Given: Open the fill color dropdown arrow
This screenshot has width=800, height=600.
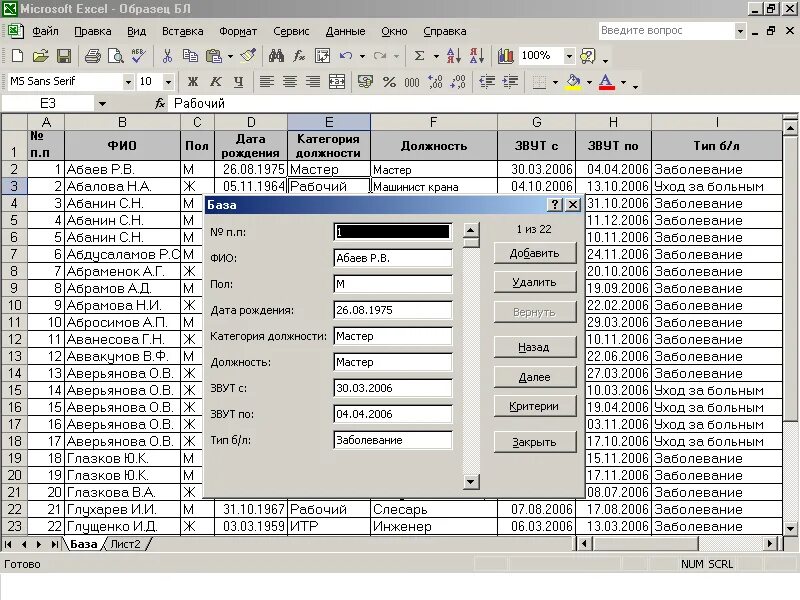Looking at the screenshot, I should click(589, 82).
